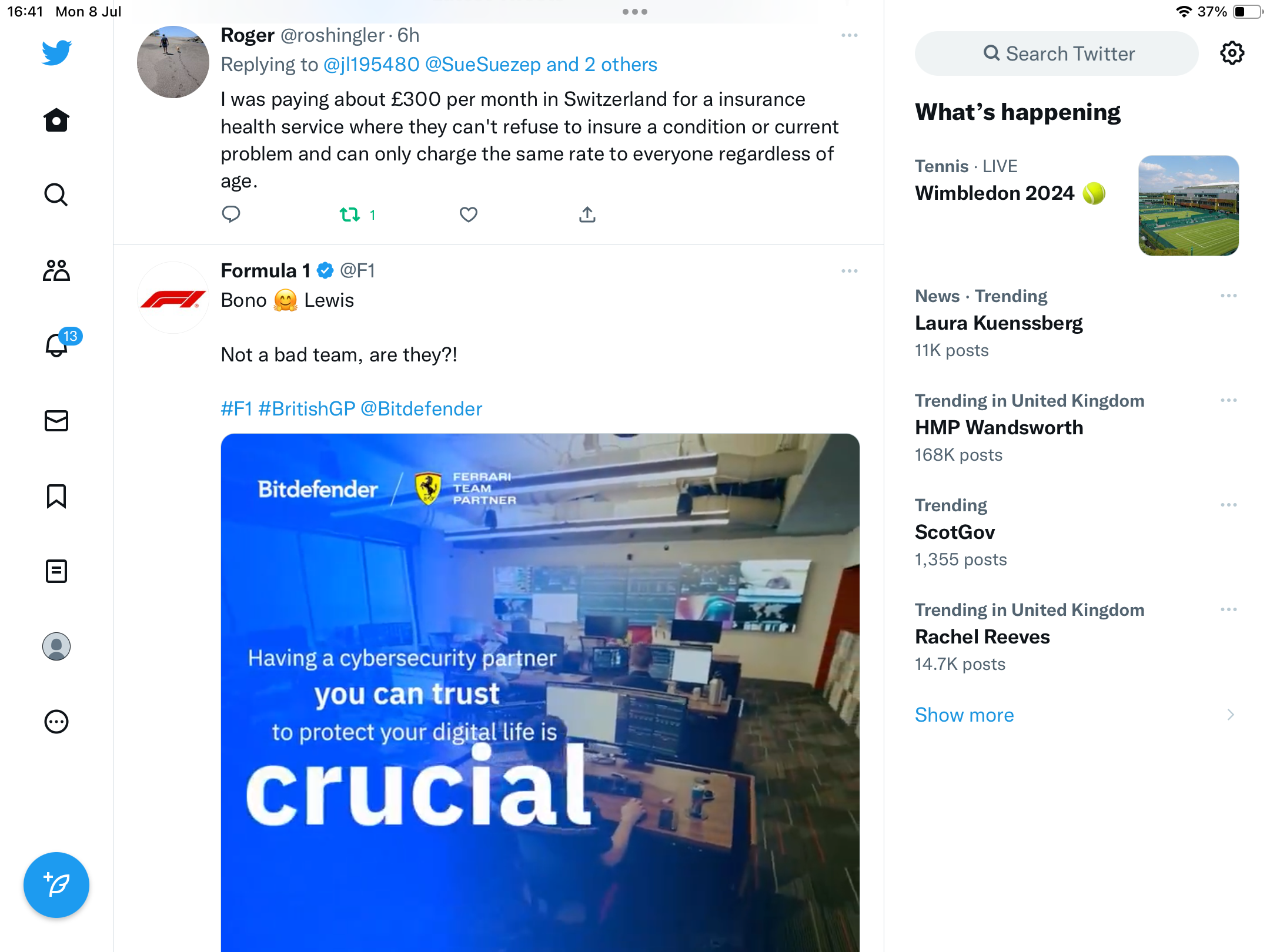Tap the compose new tweet button
This screenshot has width=1270, height=952.
pyautogui.click(x=56, y=885)
